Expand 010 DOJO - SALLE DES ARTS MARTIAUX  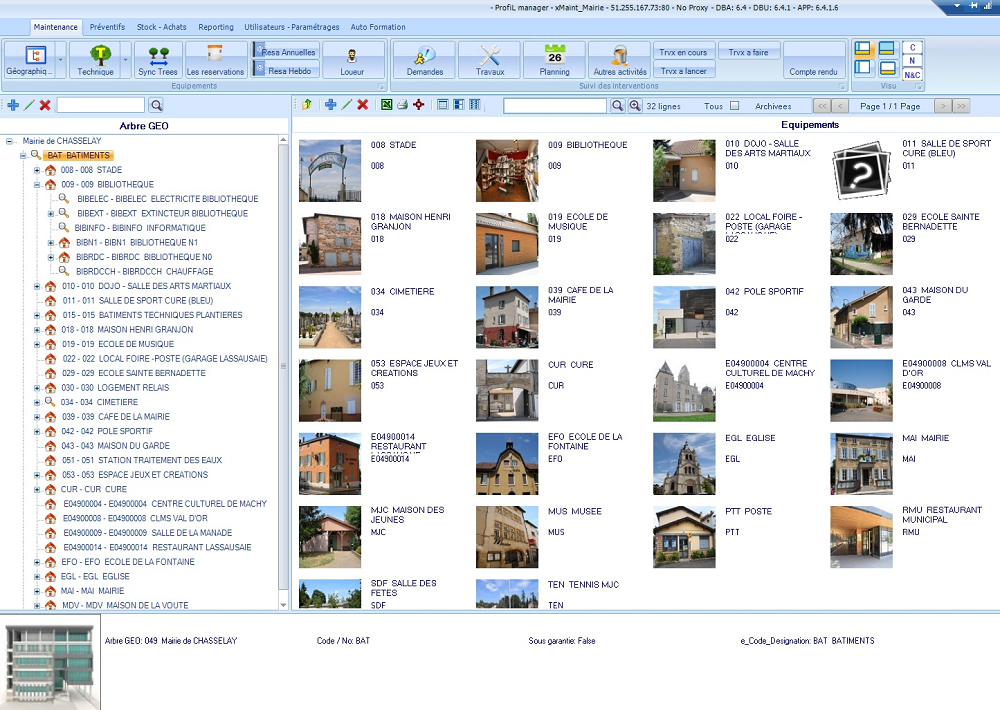point(37,286)
